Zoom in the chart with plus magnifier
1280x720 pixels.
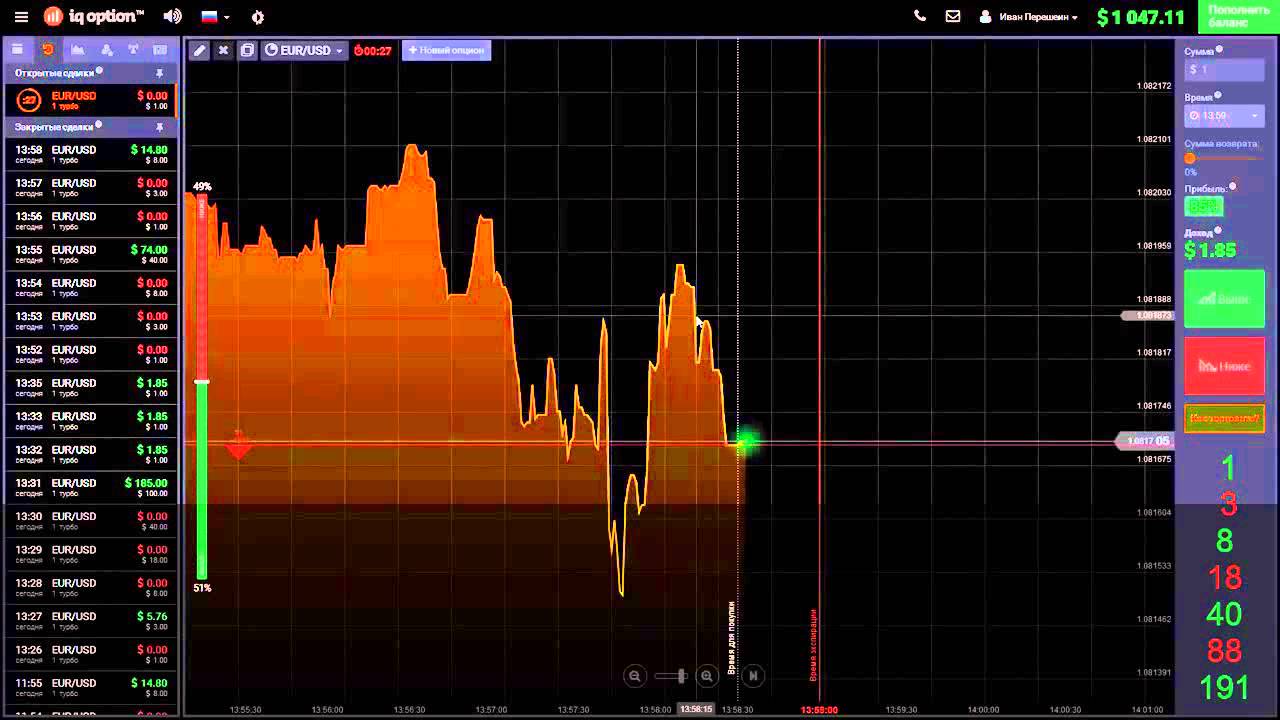click(707, 676)
